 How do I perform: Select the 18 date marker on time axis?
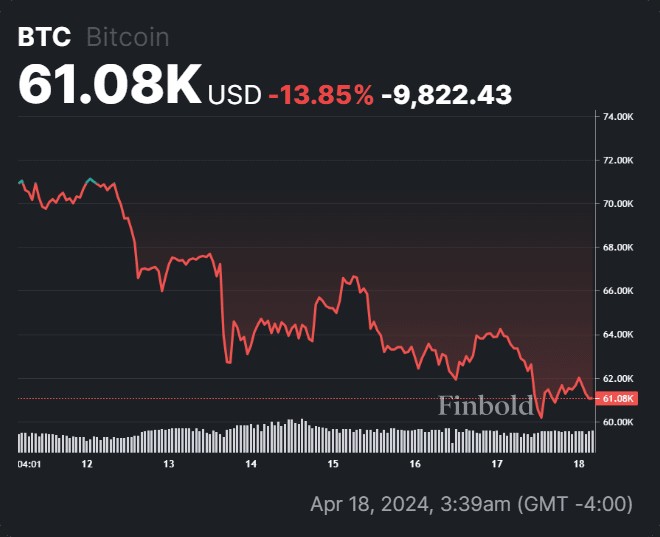pyautogui.click(x=579, y=464)
